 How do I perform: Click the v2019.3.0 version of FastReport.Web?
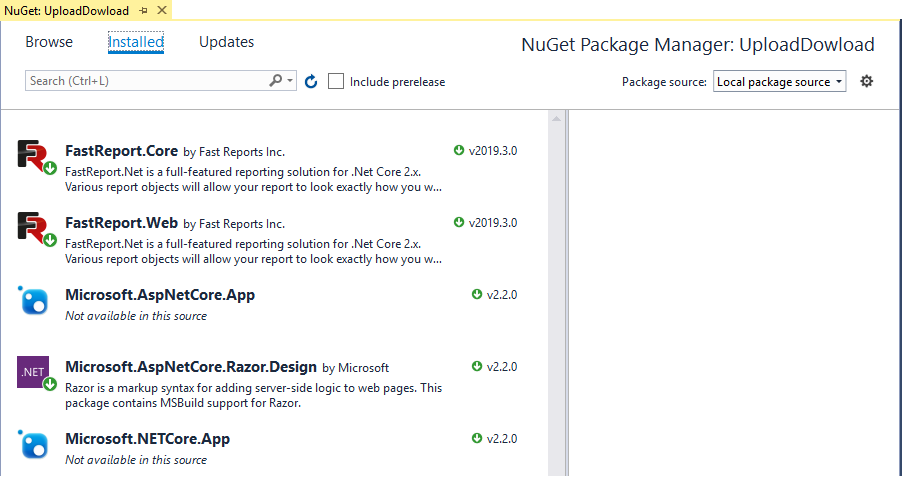pyautogui.click(x=493, y=223)
